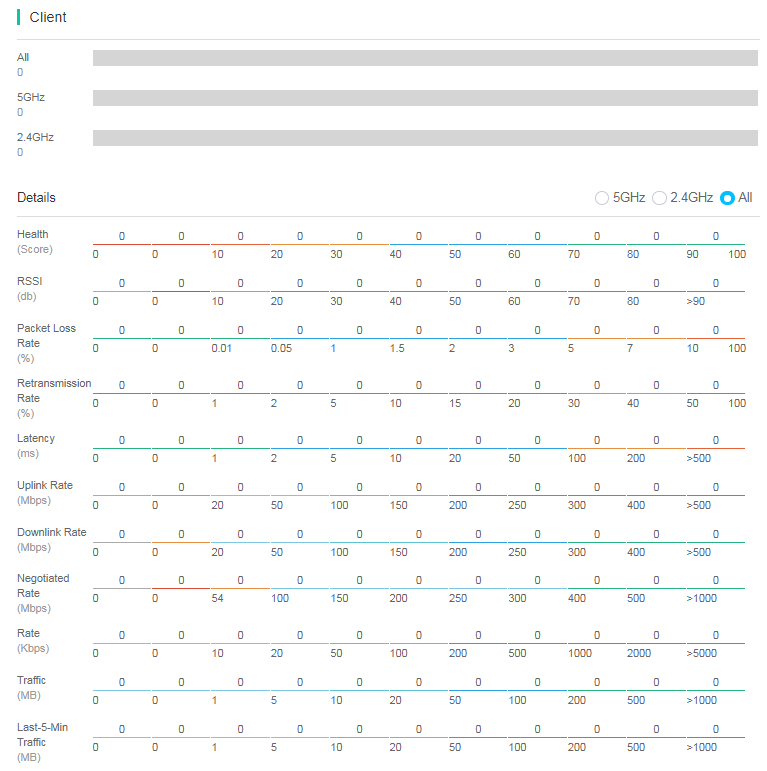The height and width of the screenshot is (771, 767).
Task: Click the 0.01 value in Packet Loss scale
Action: (x=221, y=349)
